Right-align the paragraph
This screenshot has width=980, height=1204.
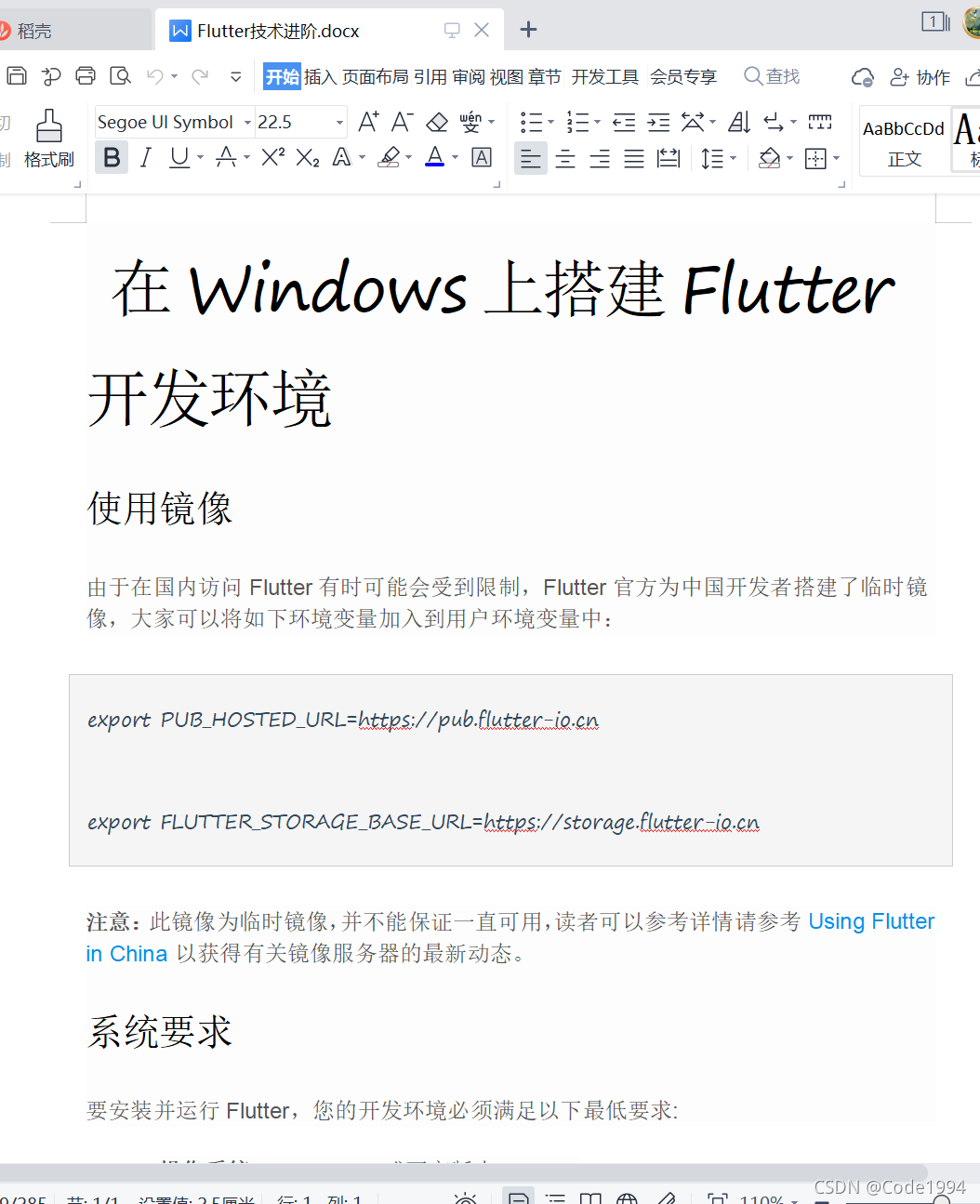coord(600,159)
